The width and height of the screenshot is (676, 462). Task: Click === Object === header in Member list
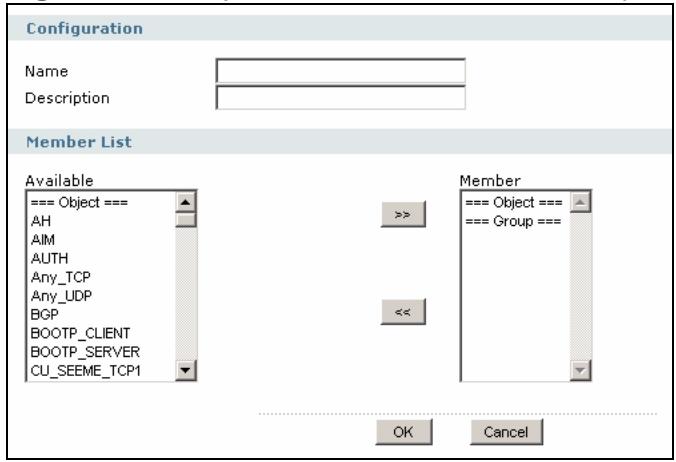[x=514, y=202]
